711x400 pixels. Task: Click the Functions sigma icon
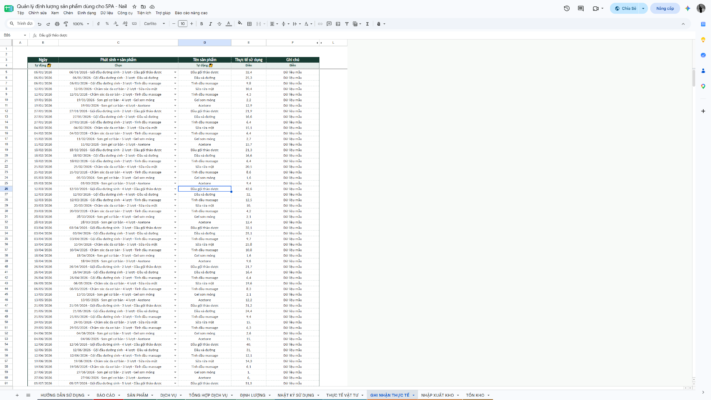click(367, 24)
